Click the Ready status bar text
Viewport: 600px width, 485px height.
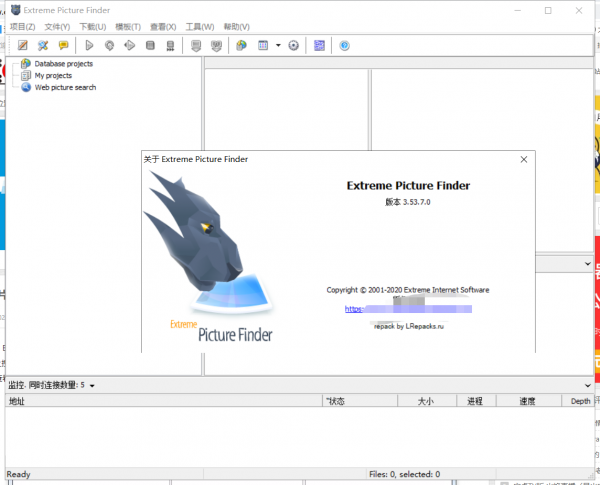click(x=18, y=474)
